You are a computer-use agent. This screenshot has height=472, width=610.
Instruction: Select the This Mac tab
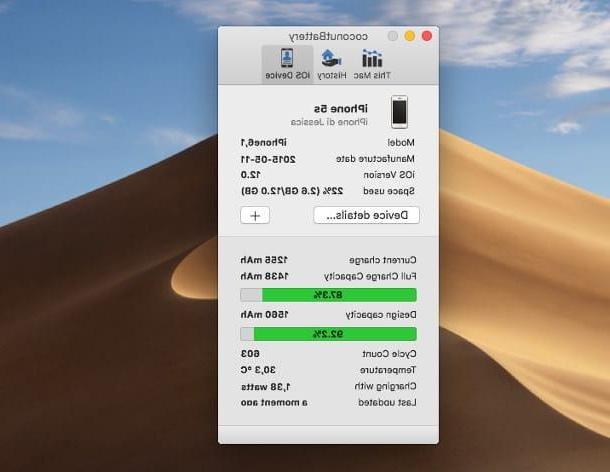(x=372, y=64)
